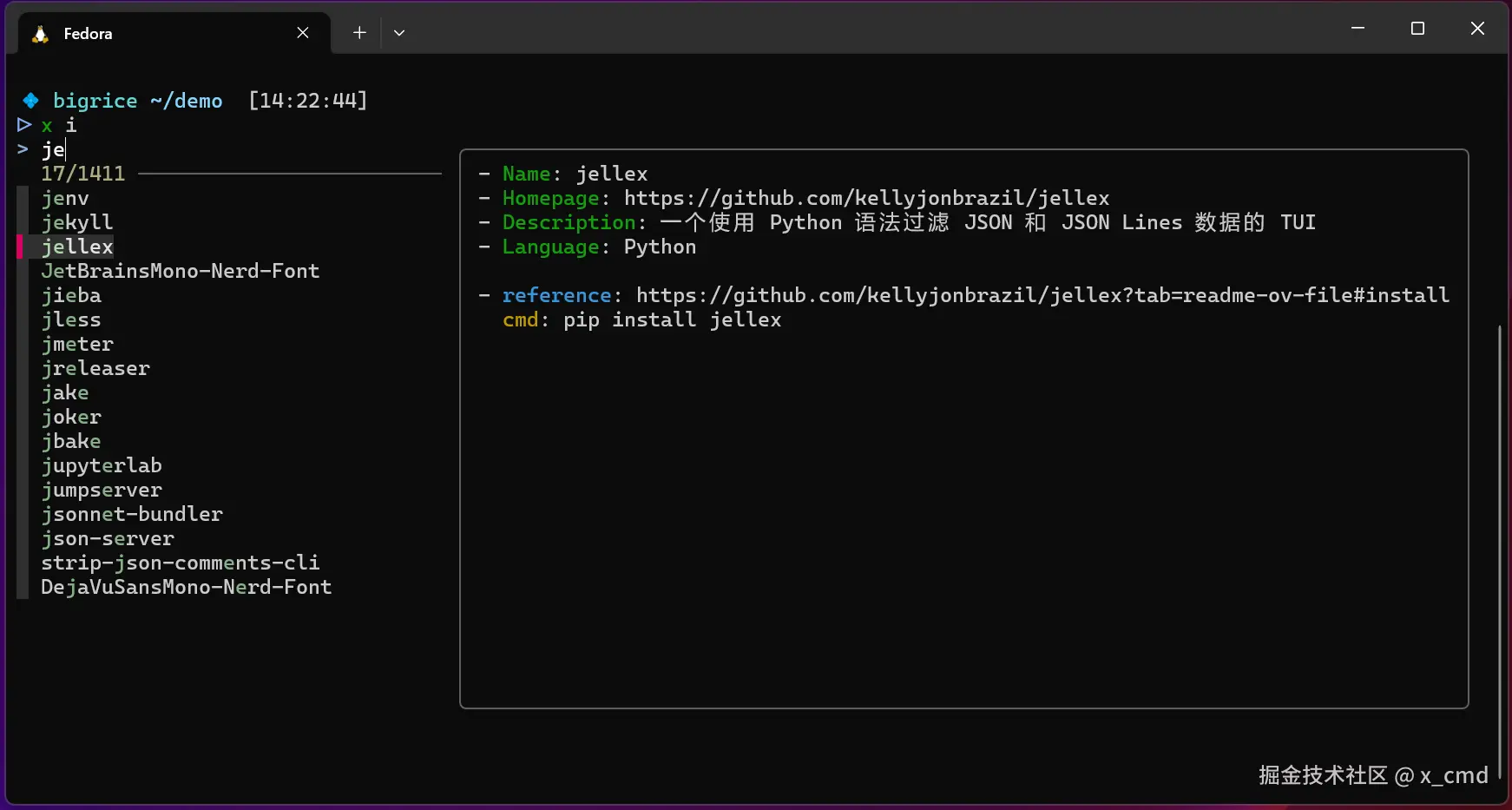Maximize the terminal window

click(x=1418, y=29)
